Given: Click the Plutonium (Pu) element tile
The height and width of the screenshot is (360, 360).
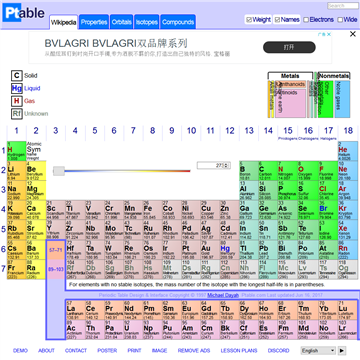Looking at the screenshot, I should click(x=172, y=330).
